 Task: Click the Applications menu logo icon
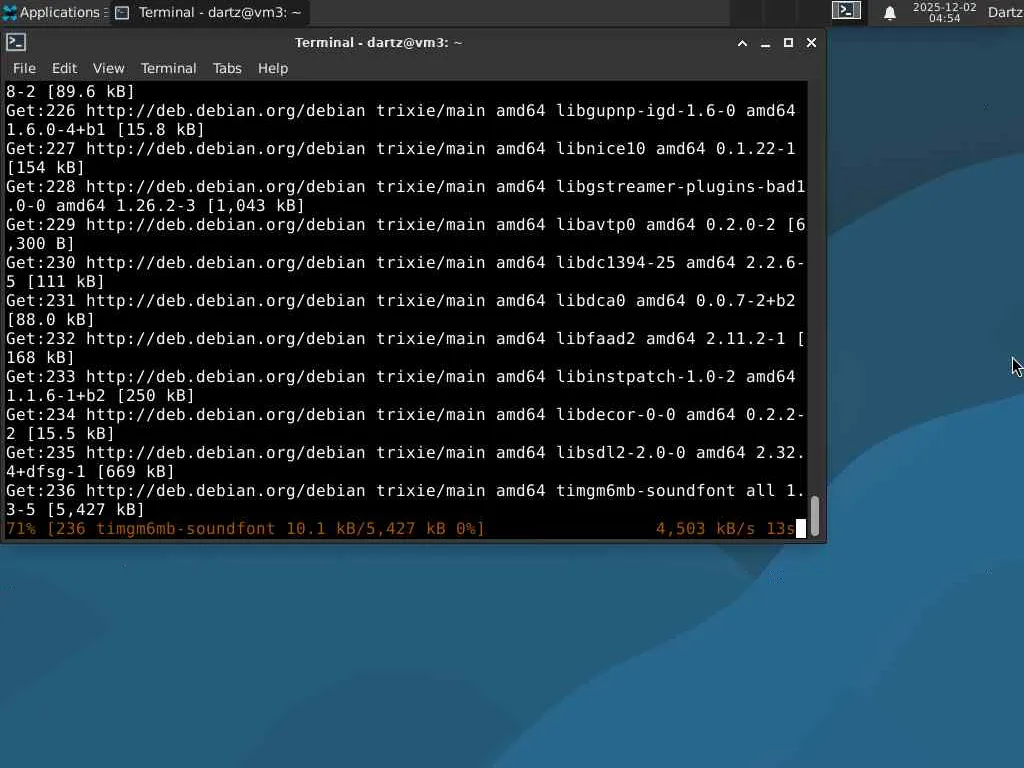click(10, 12)
